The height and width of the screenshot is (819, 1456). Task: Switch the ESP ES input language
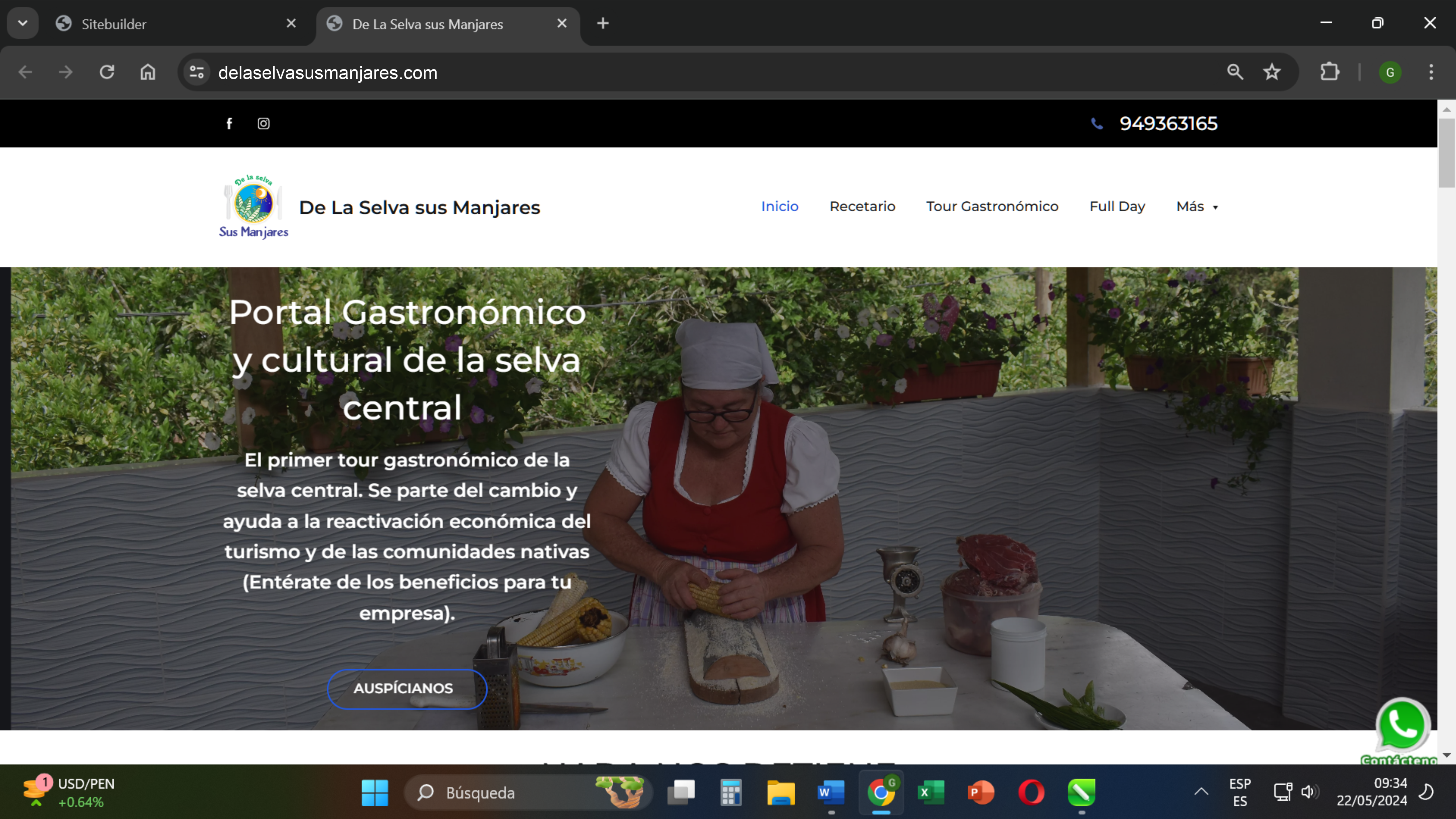1240,792
